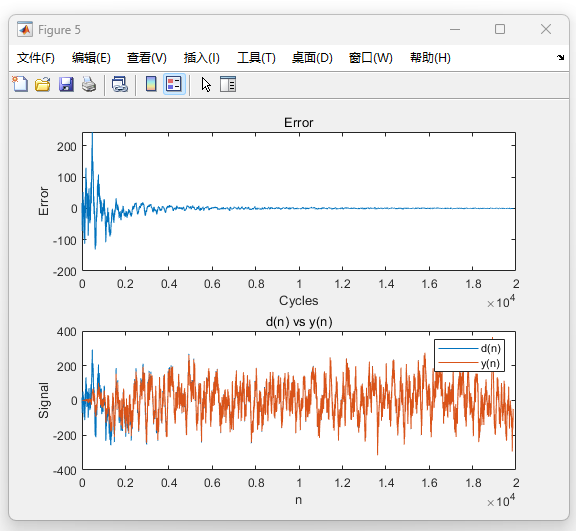Open the 窗口(W) menu

pyautogui.click(x=371, y=58)
